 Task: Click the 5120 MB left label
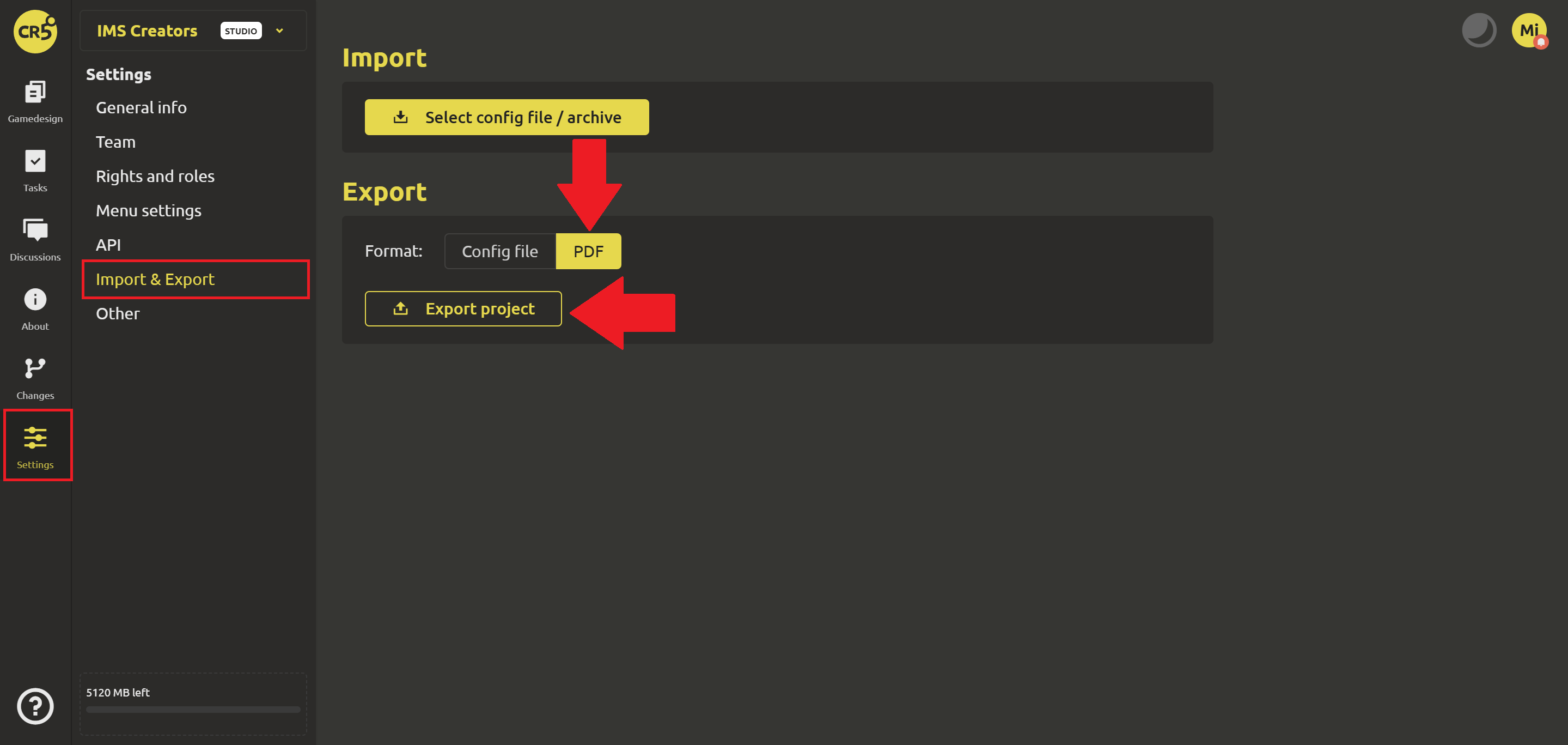118,693
